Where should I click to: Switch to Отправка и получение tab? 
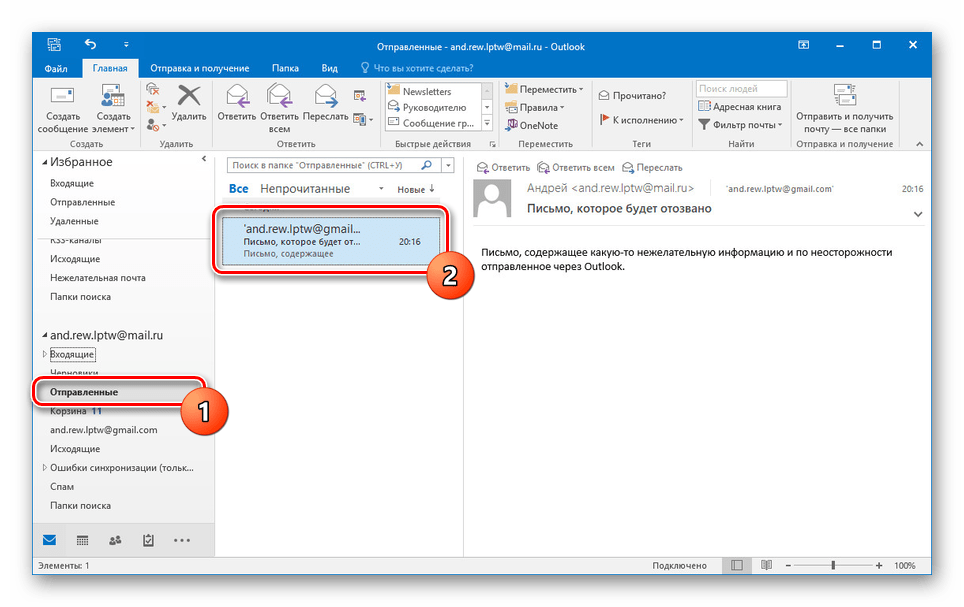(x=200, y=68)
